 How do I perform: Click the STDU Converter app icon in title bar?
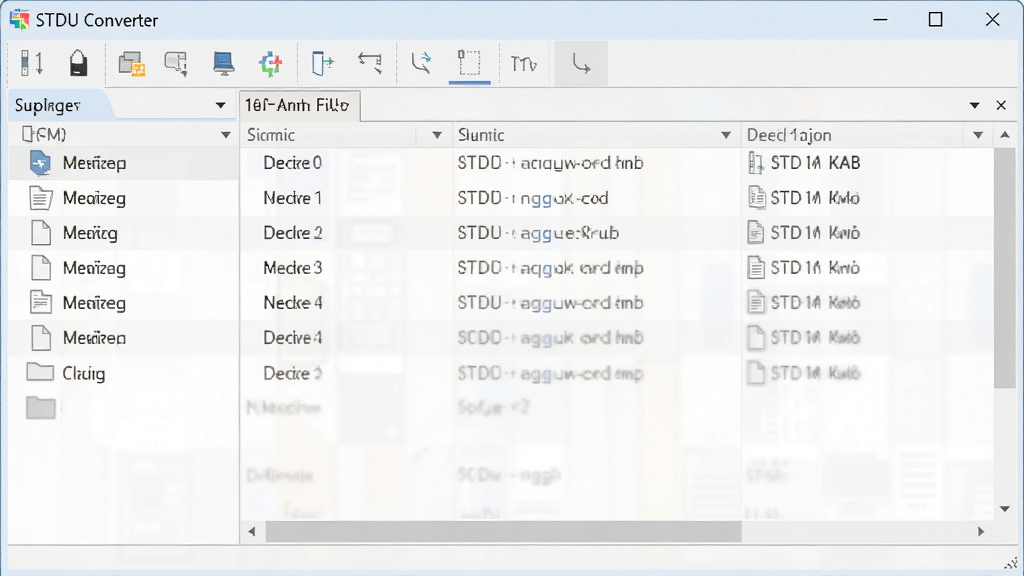(20, 20)
